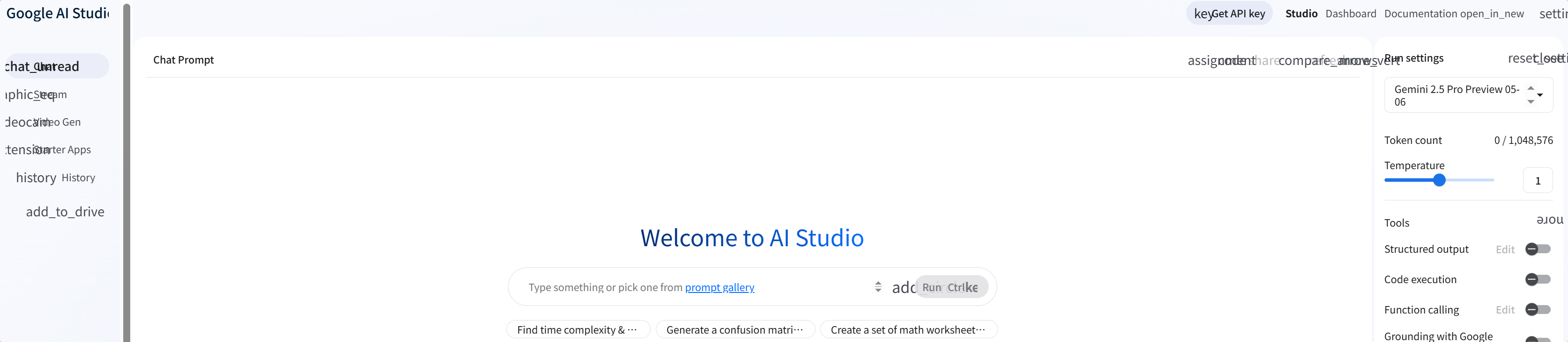Click the Run button
This screenshot has height=342, width=1568.
click(x=951, y=287)
